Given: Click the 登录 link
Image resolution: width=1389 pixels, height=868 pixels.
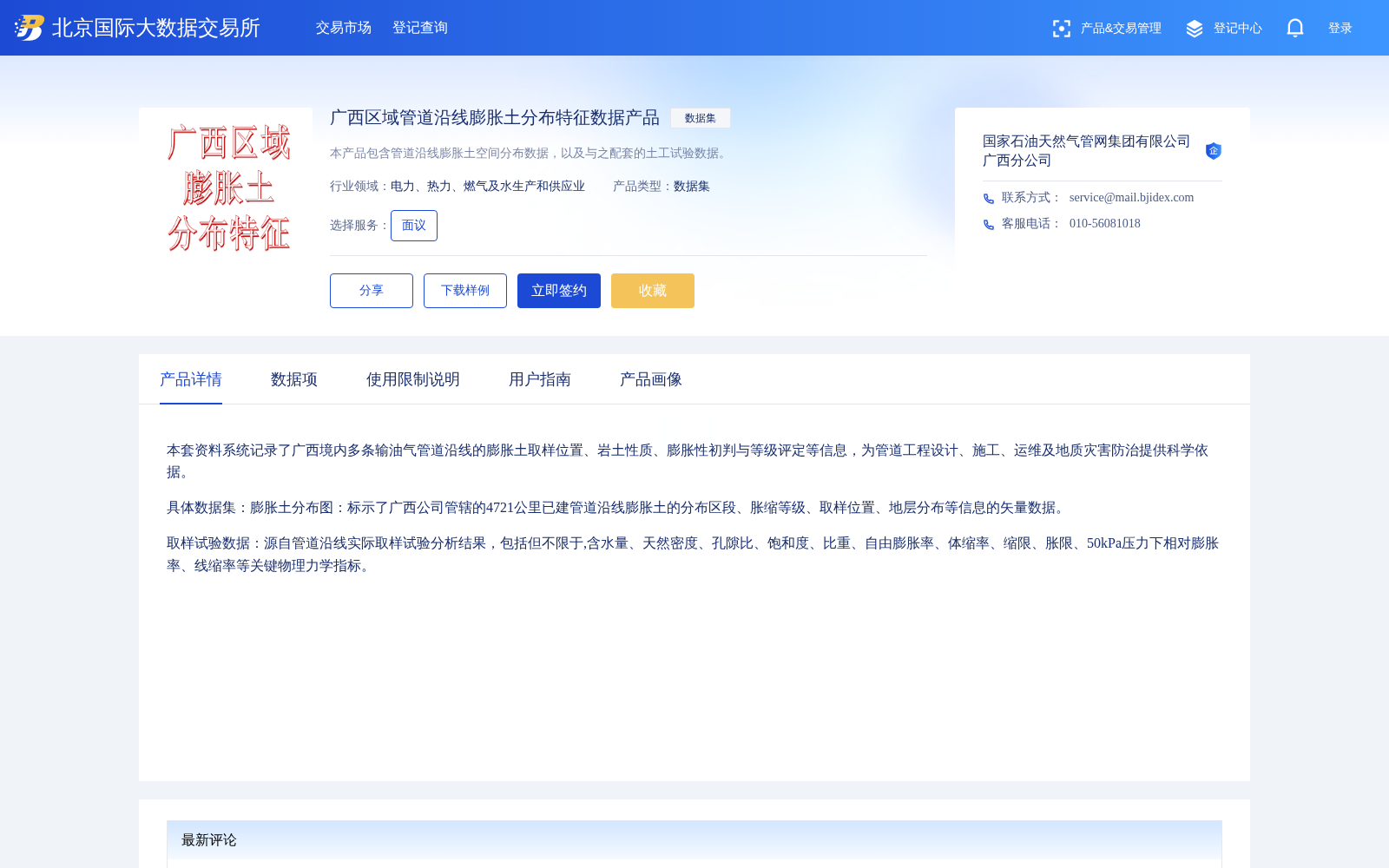Looking at the screenshot, I should [1340, 29].
